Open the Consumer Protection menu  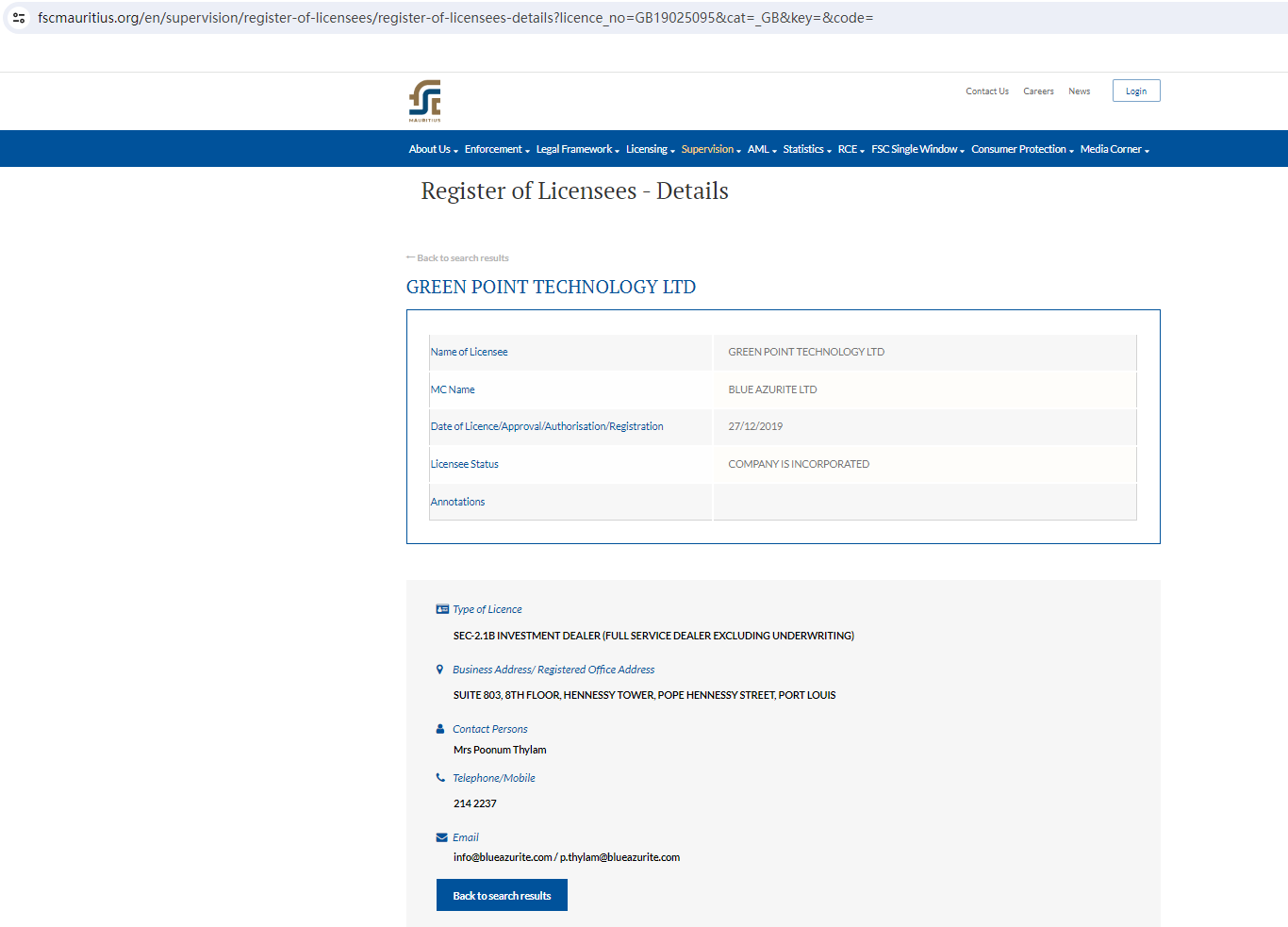tap(1022, 149)
